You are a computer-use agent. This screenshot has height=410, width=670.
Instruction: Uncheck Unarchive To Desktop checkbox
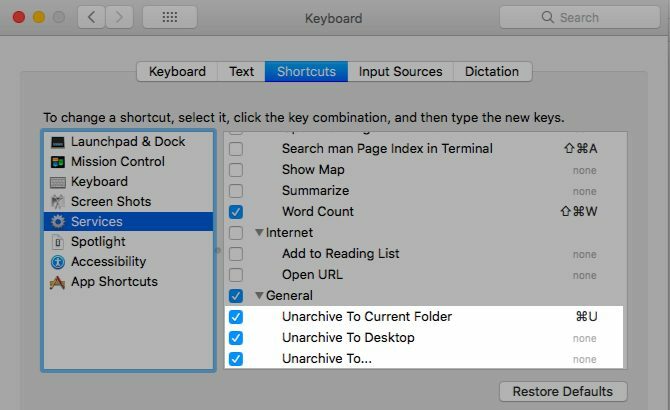236,338
